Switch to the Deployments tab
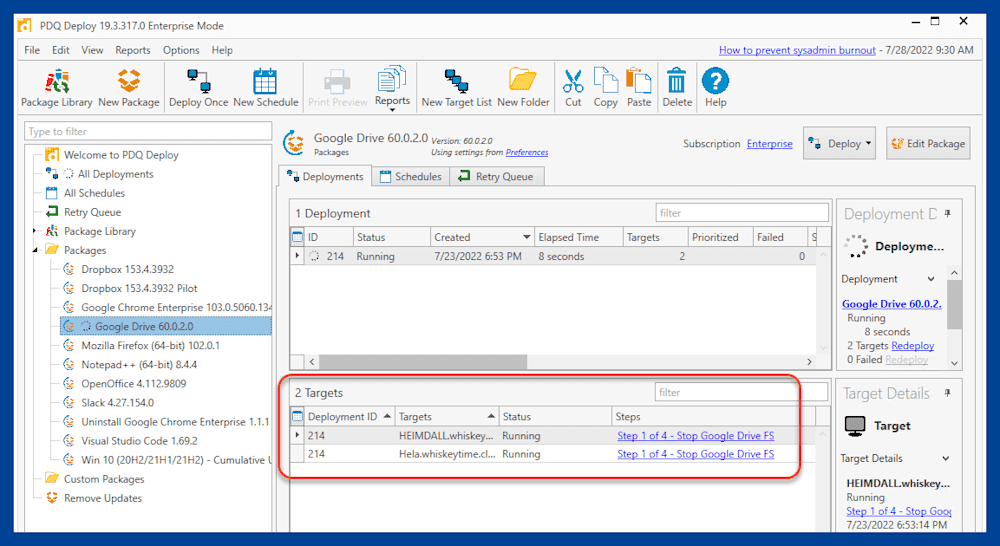Image resolution: width=1000 pixels, height=546 pixels. (x=325, y=177)
